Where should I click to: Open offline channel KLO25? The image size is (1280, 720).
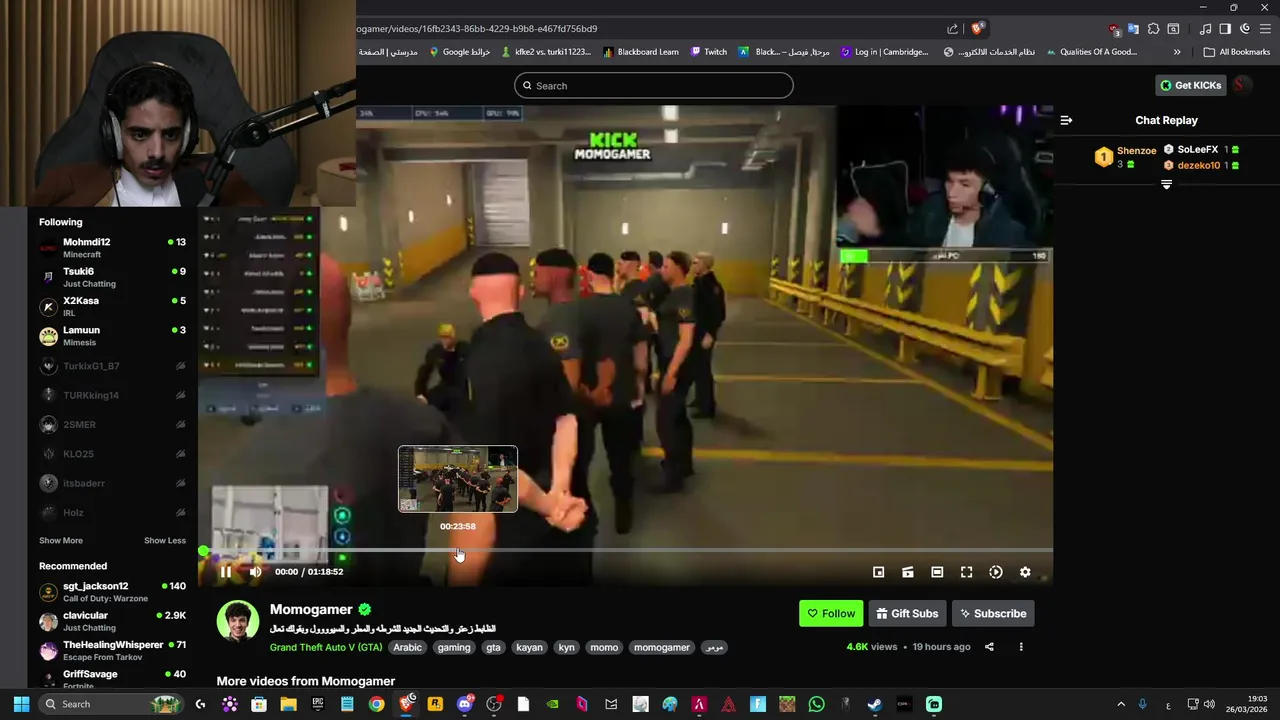112,454
